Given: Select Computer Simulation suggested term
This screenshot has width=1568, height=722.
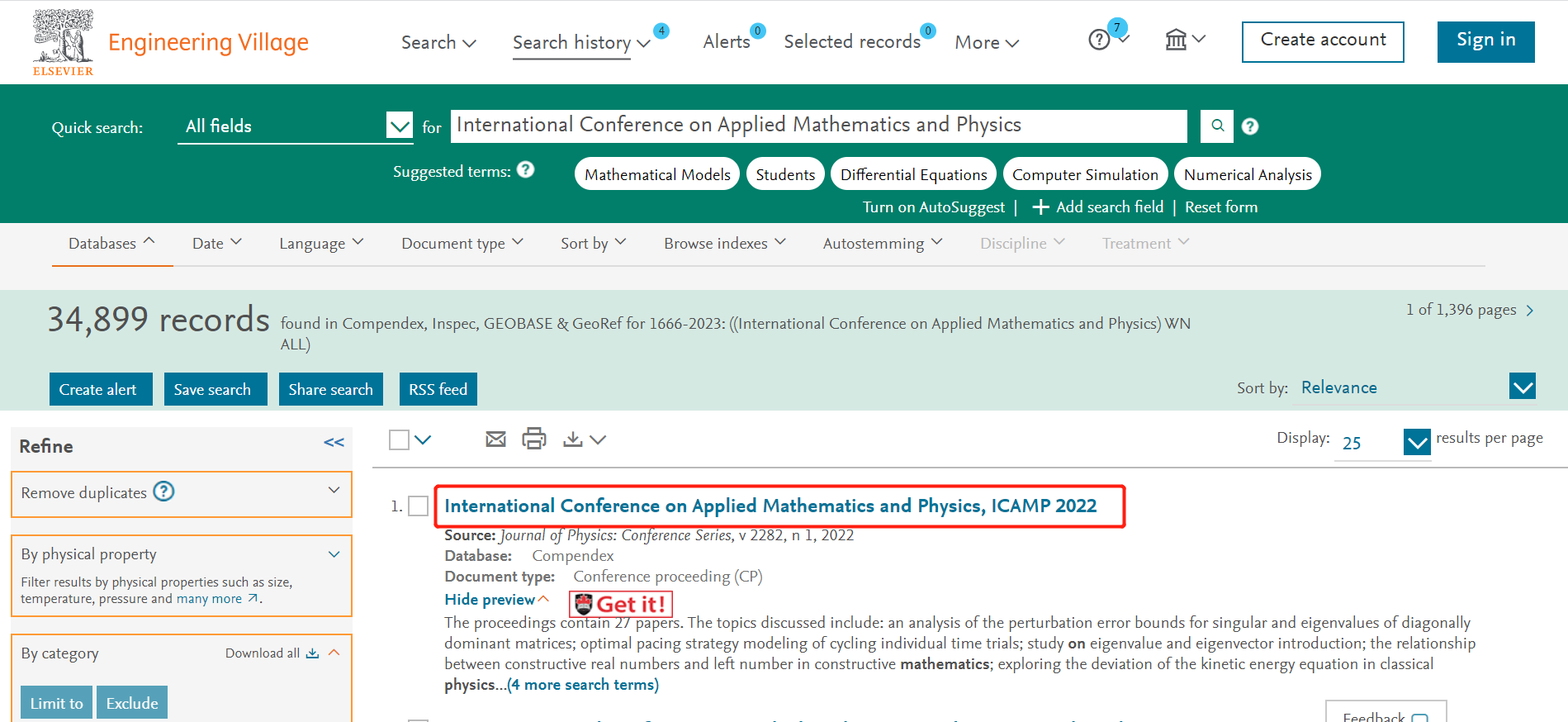Looking at the screenshot, I should coord(1085,174).
